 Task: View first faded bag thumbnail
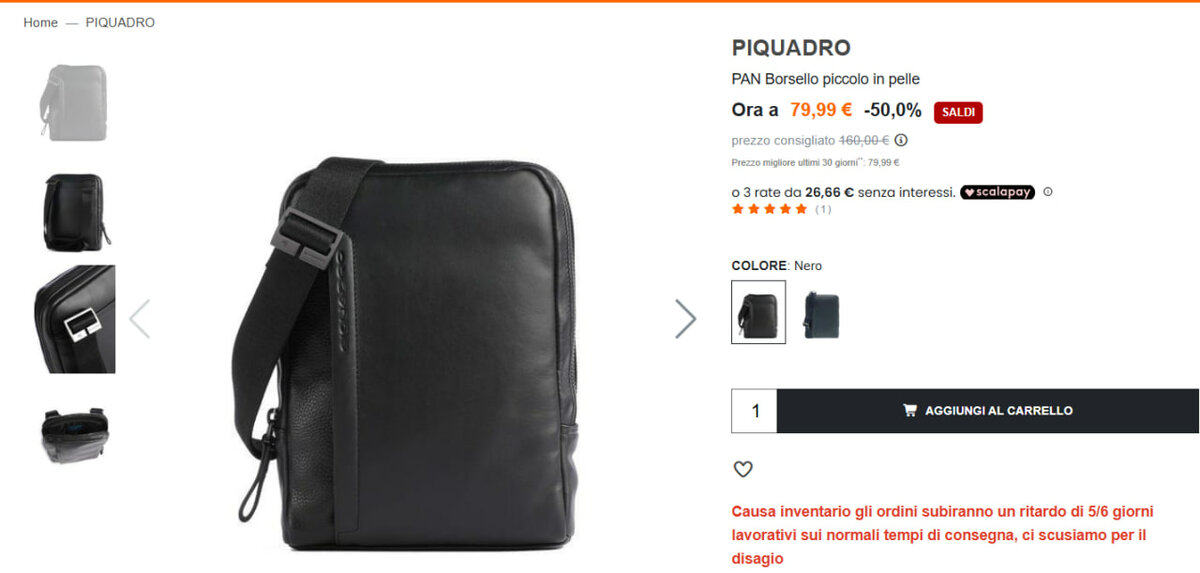pyautogui.click(x=74, y=103)
